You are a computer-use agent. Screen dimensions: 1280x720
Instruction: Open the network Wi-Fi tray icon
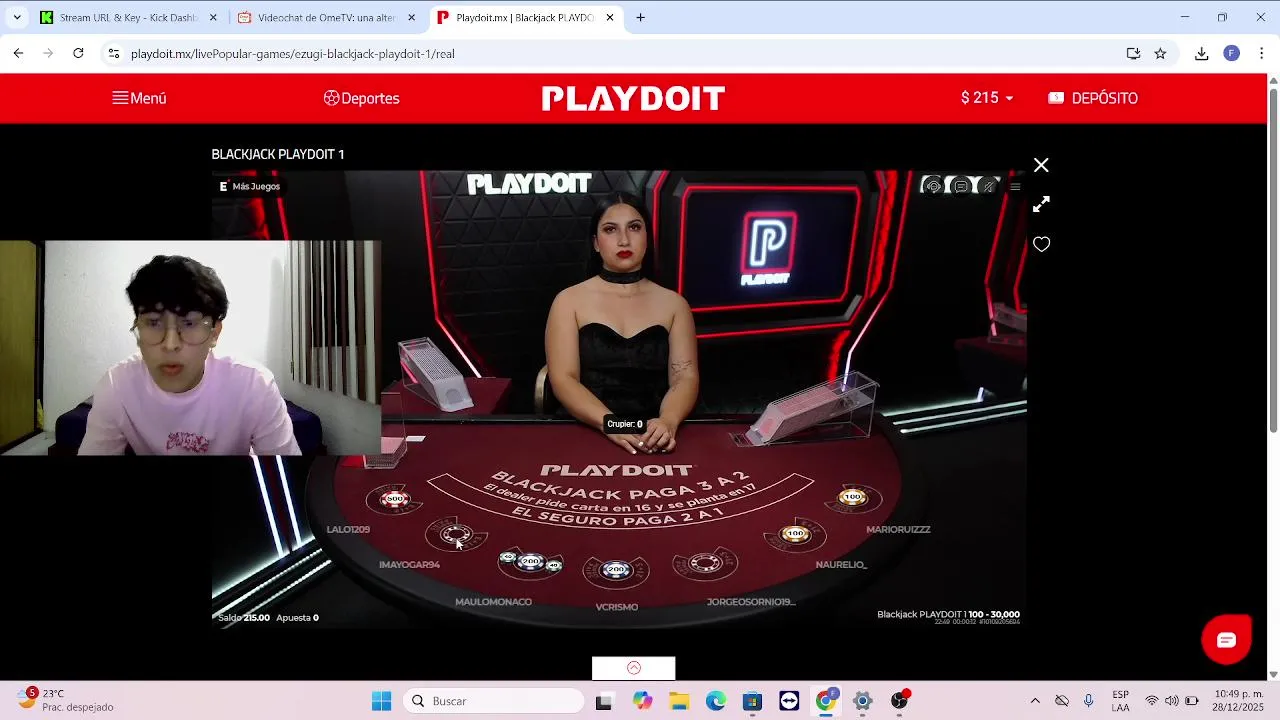[x=1152, y=701]
